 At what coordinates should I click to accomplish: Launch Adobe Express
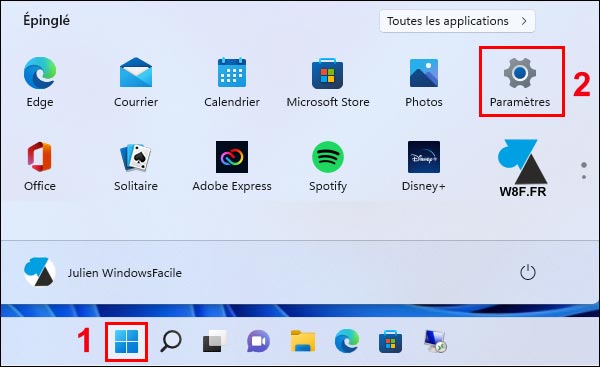[232, 166]
